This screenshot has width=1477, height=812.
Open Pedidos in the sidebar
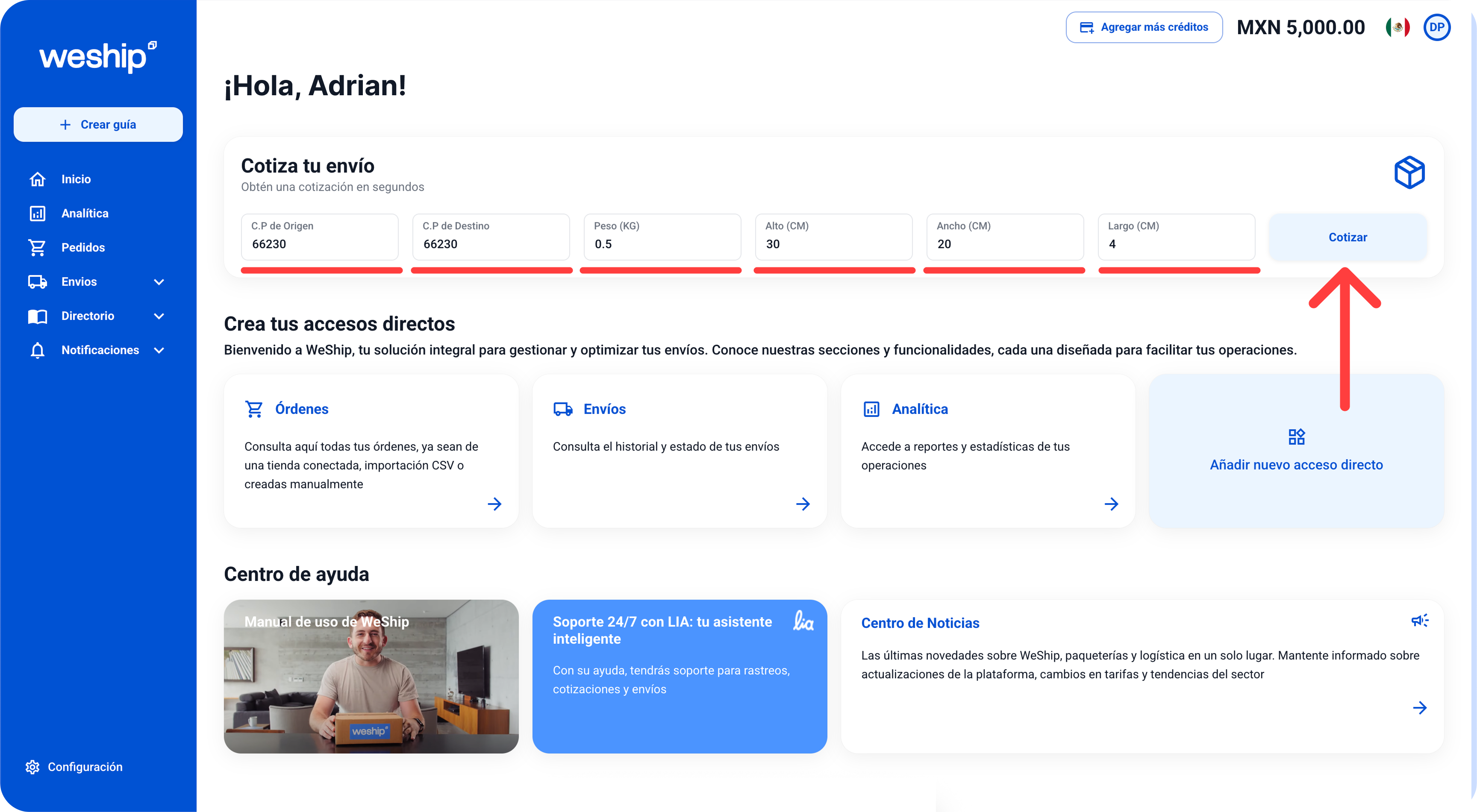pyautogui.click(x=82, y=248)
